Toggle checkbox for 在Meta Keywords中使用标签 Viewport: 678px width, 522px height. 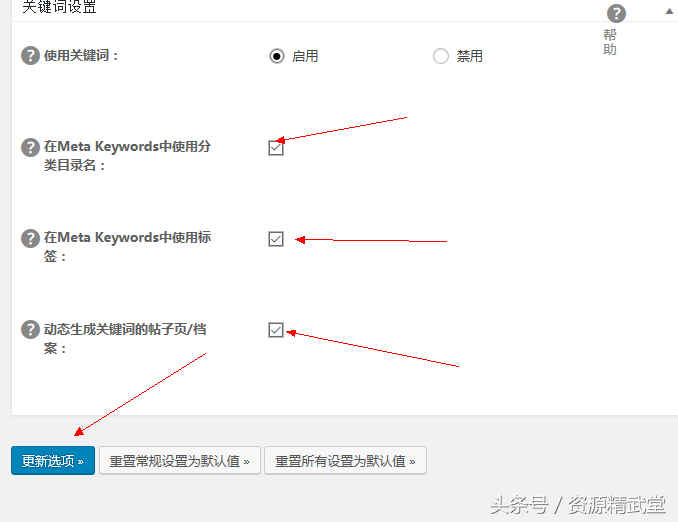[276, 239]
